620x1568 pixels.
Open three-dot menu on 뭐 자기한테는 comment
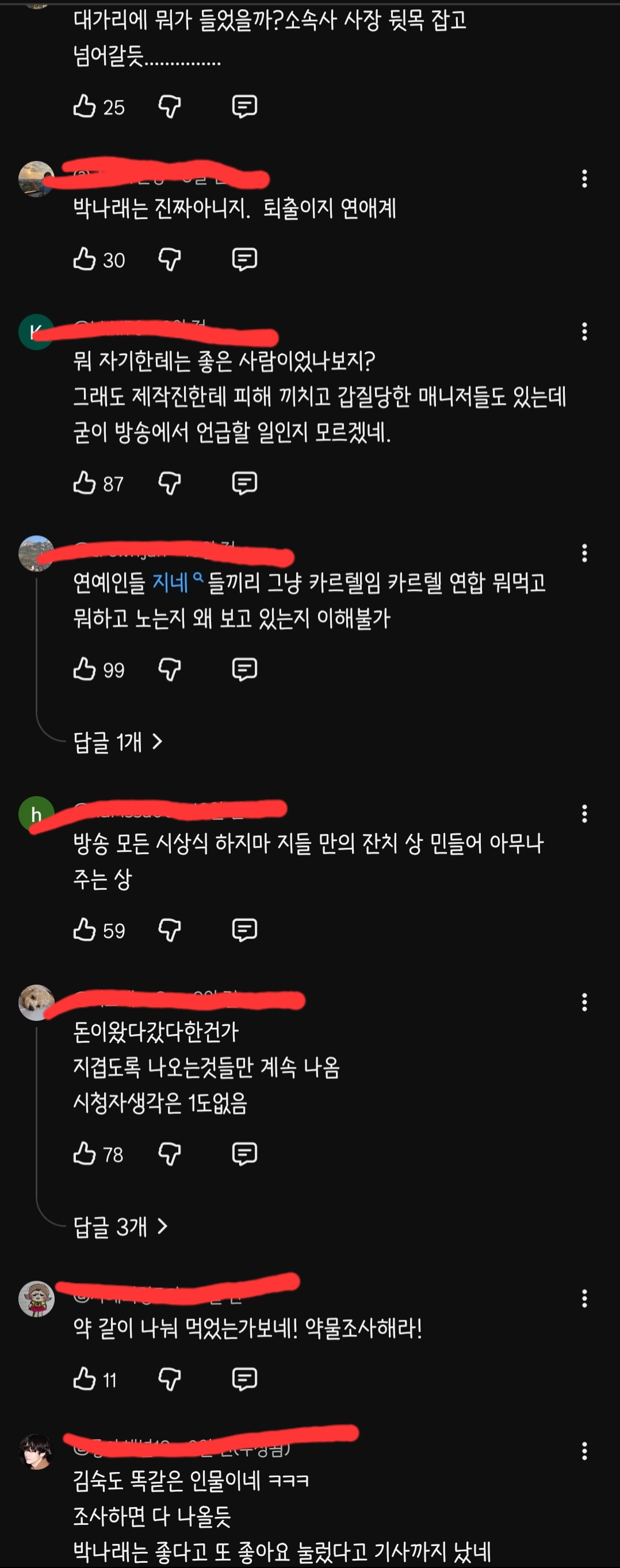pyautogui.click(x=585, y=331)
